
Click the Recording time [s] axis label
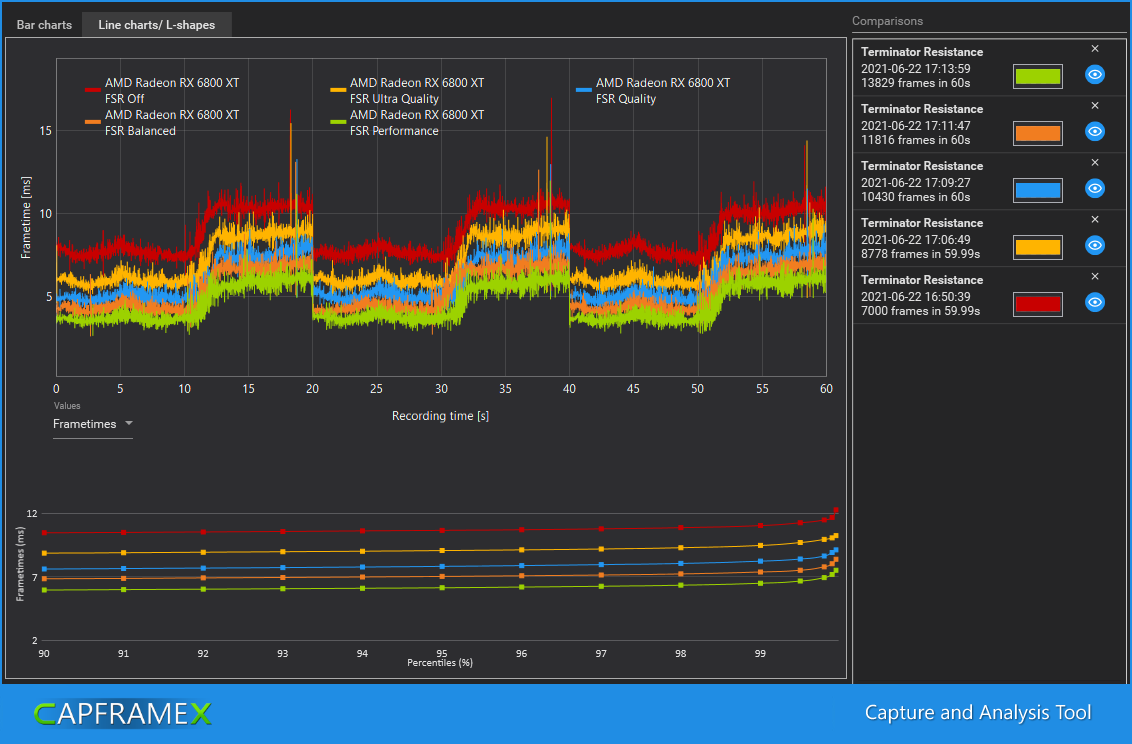pyautogui.click(x=440, y=416)
